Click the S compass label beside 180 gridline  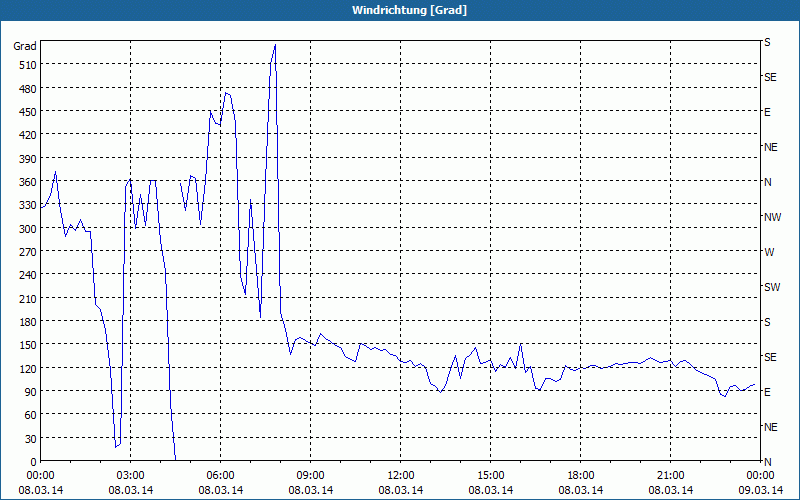767,322
